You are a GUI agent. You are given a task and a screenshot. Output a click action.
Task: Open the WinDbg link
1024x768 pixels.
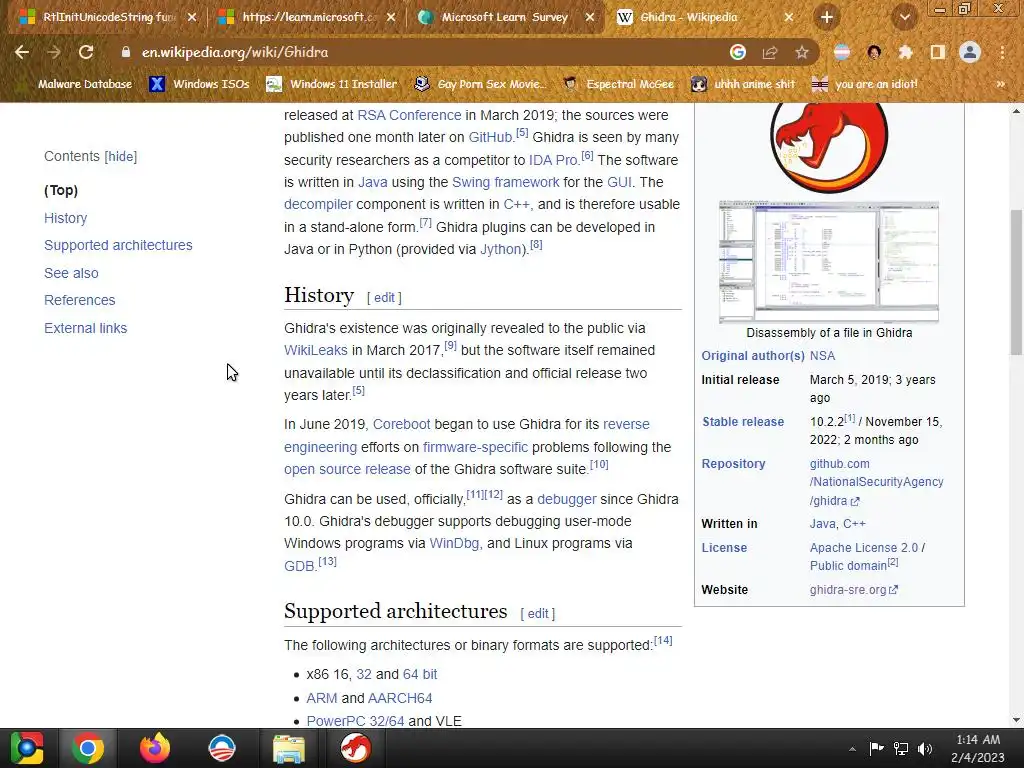click(x=455, y=543)
